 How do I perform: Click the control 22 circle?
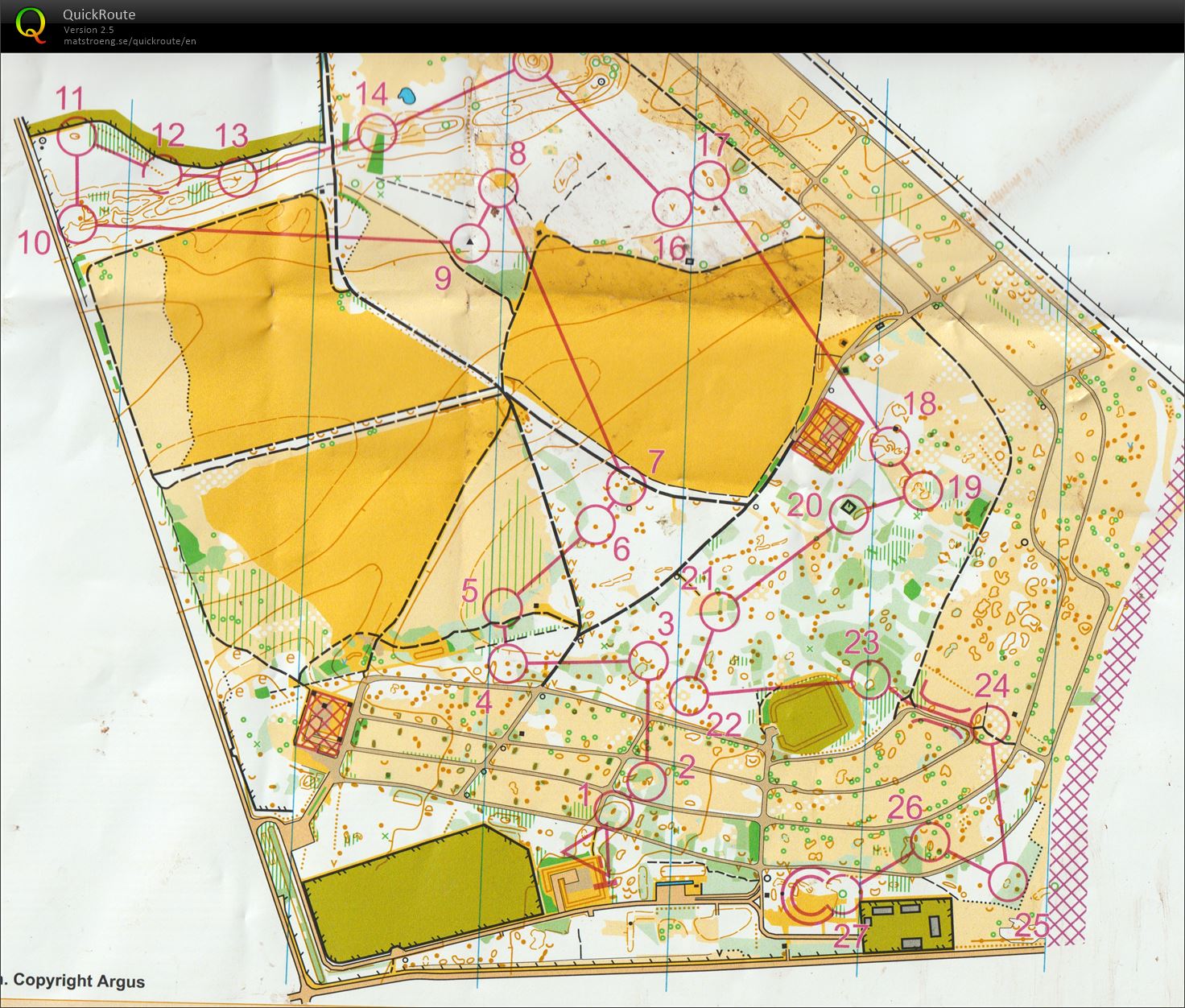[688, 695]
